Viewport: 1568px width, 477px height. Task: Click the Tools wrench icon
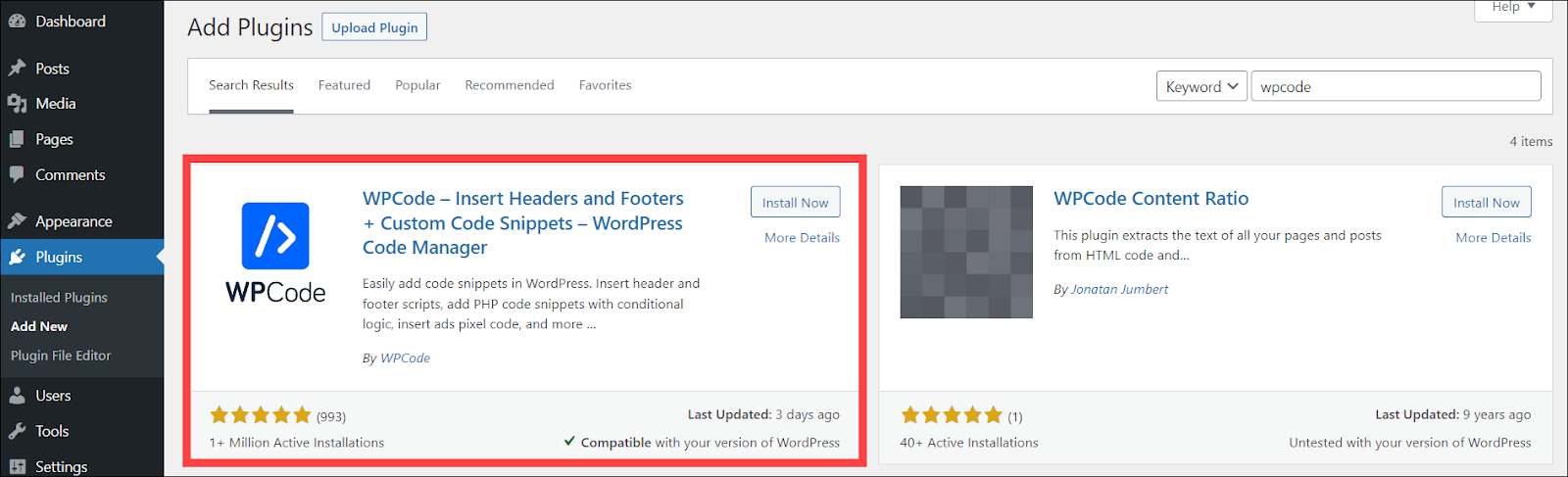coord(17,431)
